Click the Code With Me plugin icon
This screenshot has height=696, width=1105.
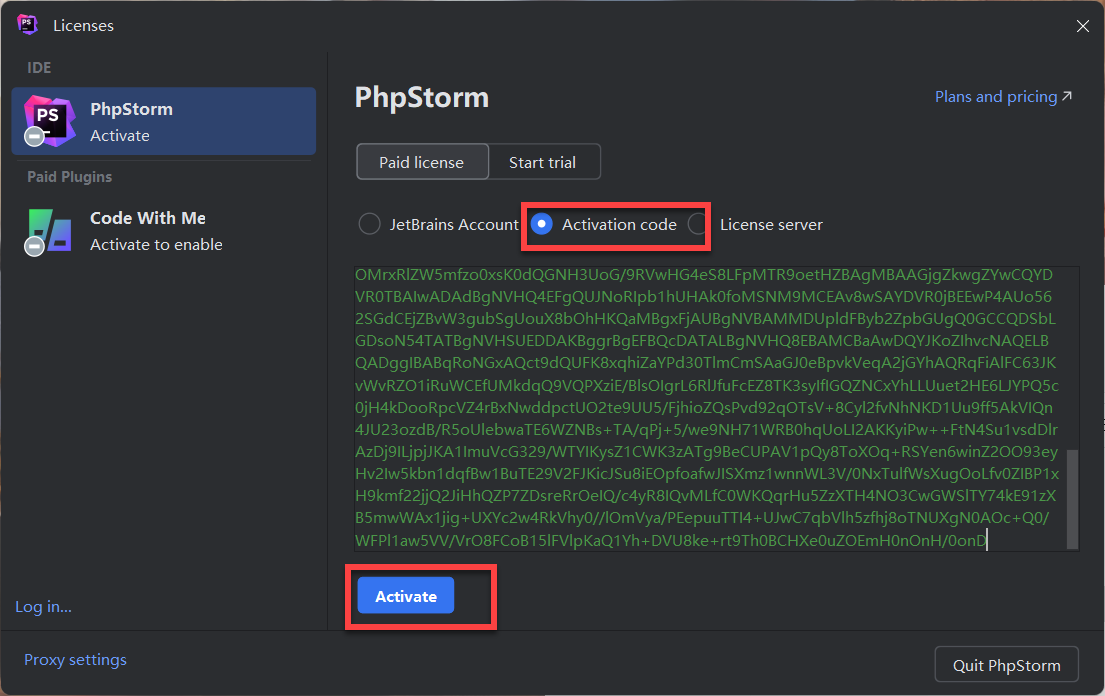[x=51, y=229]
